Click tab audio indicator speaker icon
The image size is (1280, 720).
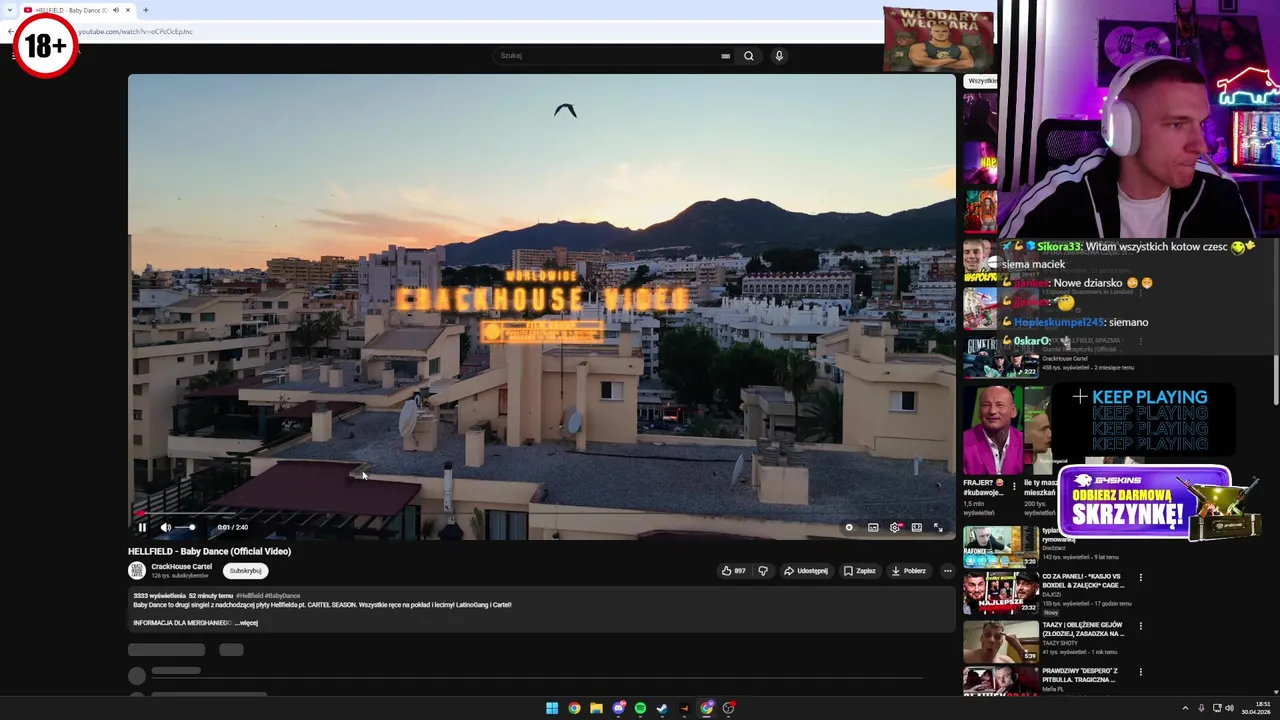click(115, 10)
